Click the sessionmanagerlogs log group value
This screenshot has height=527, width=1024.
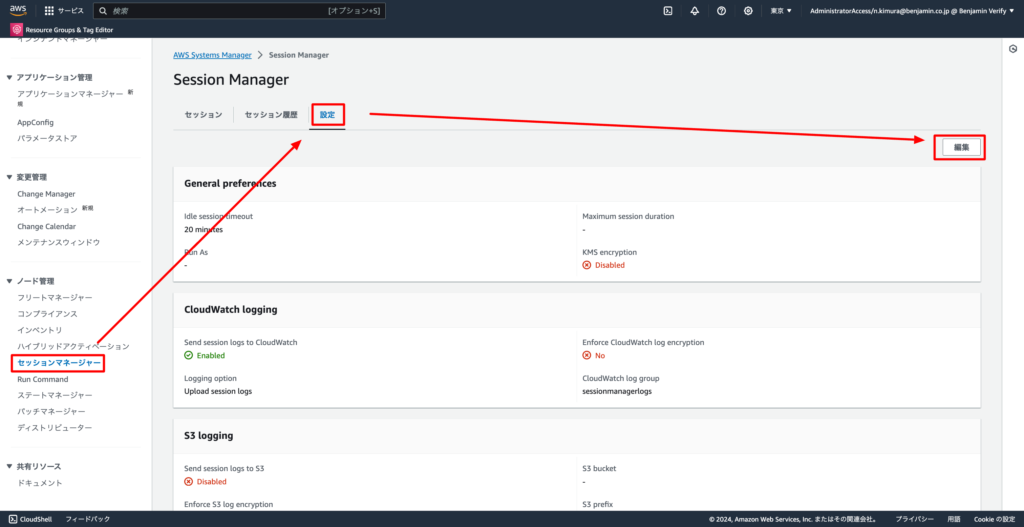pos(617,391)
